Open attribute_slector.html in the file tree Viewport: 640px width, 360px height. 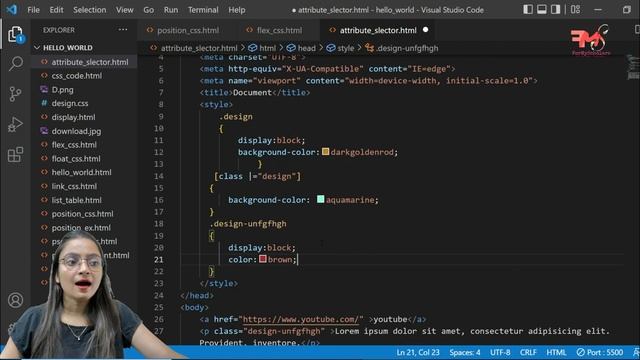point(89,62)
